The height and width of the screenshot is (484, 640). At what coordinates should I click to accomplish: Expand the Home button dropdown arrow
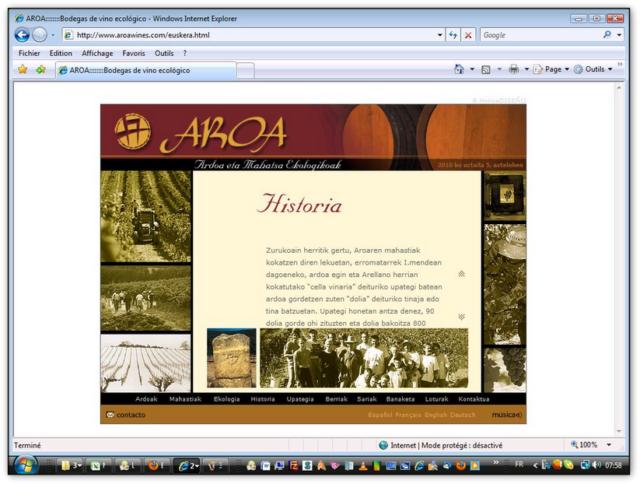tap(472, 69)
